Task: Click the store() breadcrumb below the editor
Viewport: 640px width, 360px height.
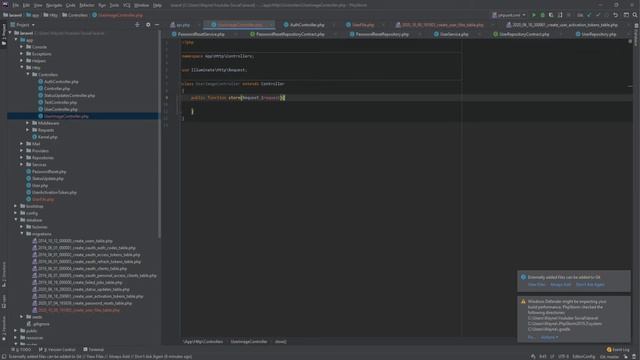Action: [x=280, y=342]
